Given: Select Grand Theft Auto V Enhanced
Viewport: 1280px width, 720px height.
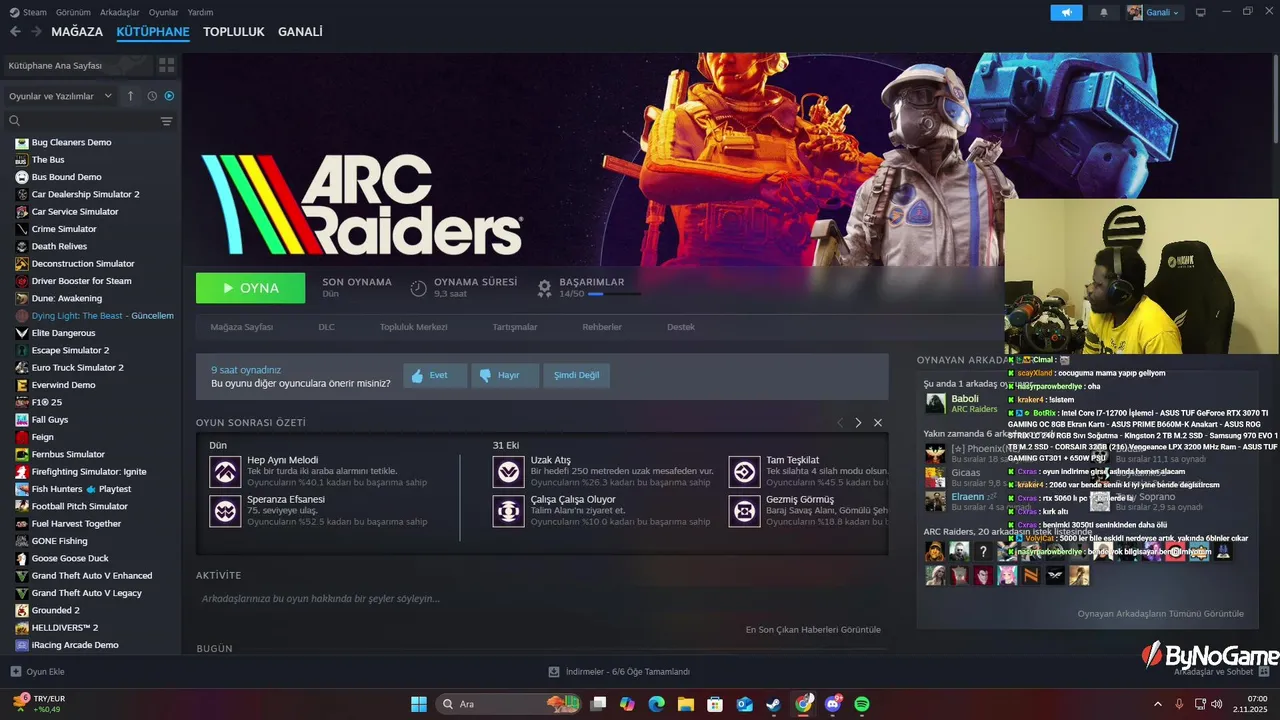Looking at the screenshot, I should pos(90,576).
